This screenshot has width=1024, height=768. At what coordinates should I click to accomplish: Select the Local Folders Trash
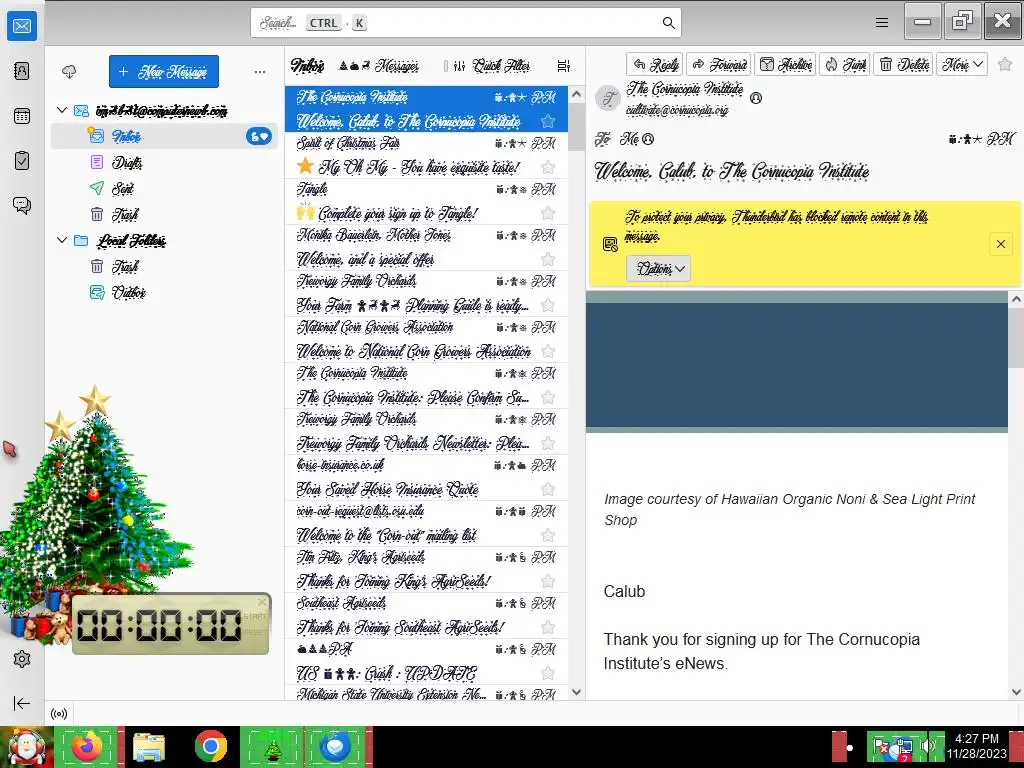pos(164,266)
